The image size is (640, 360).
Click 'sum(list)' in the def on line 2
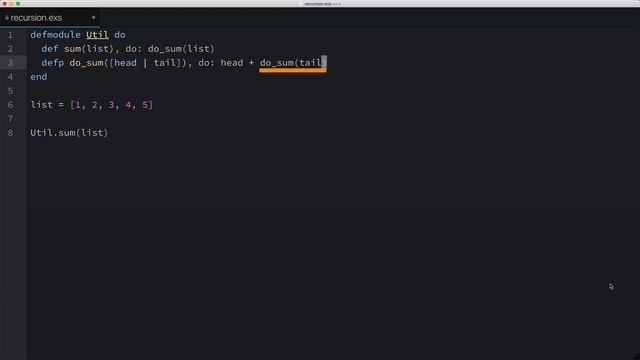(89, 49)
